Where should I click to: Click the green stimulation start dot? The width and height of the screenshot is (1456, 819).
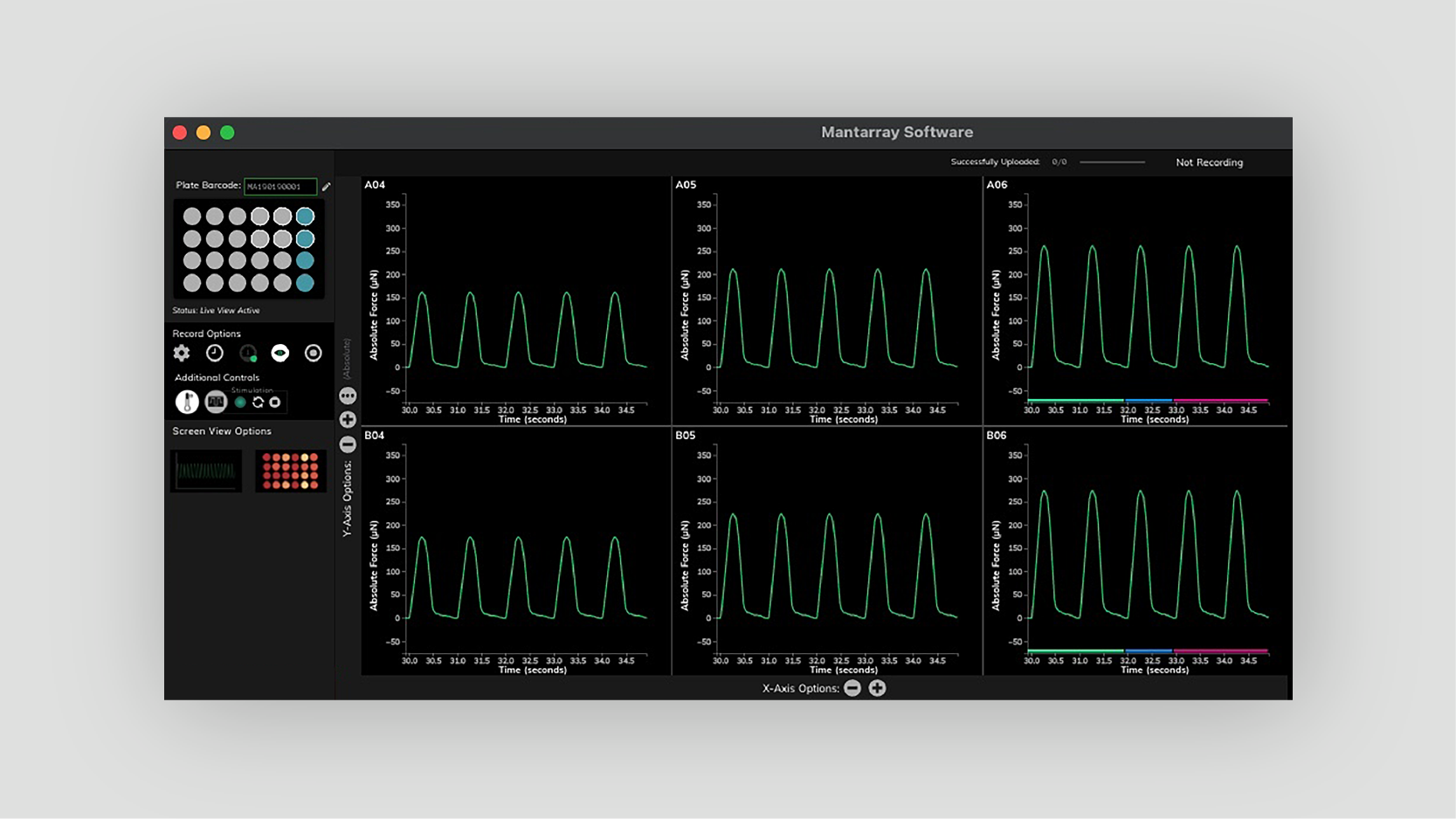(x=240, y=403)
